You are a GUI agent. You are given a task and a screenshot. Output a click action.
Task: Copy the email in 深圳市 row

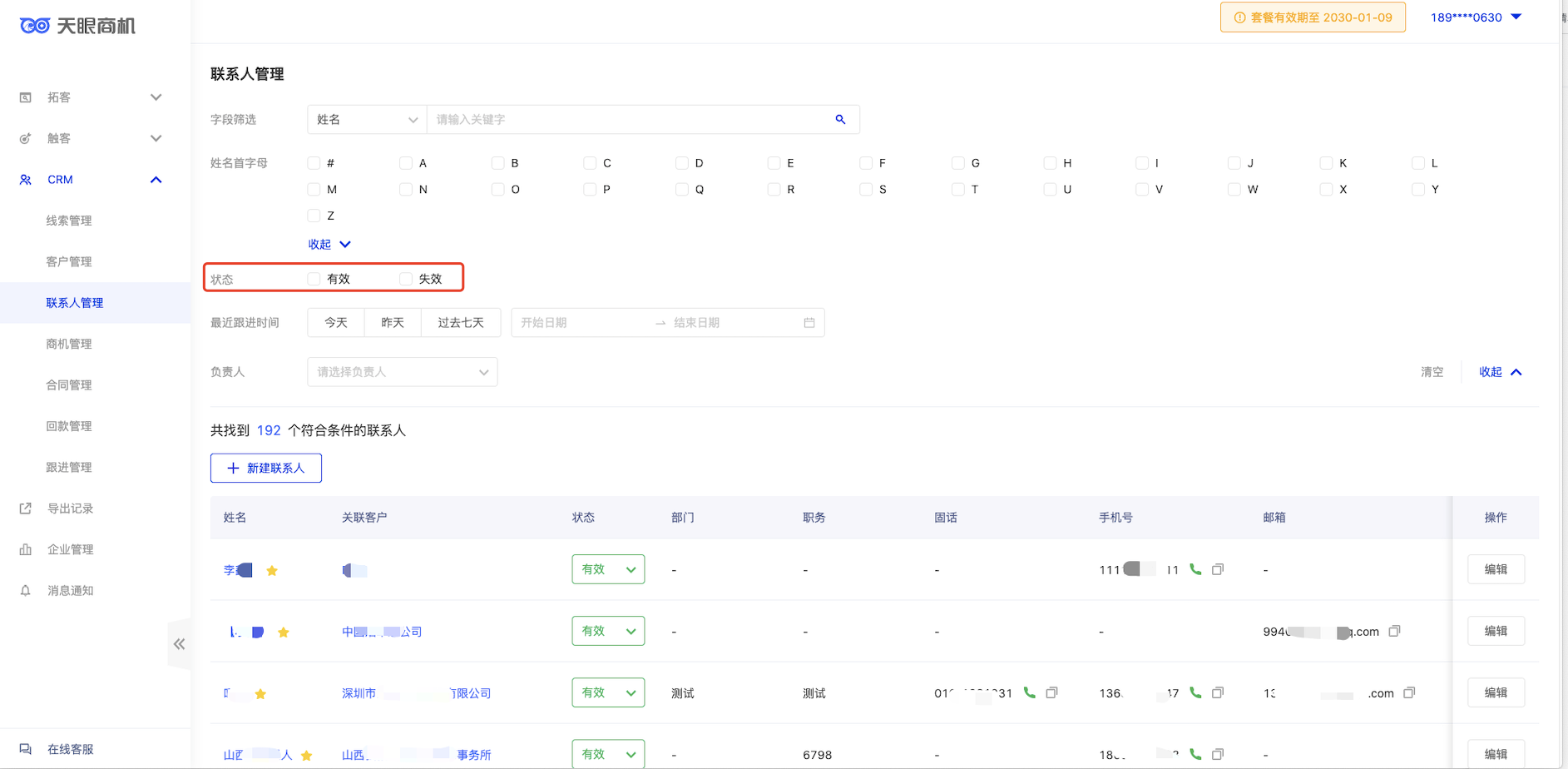click(x=1409, y=693)
